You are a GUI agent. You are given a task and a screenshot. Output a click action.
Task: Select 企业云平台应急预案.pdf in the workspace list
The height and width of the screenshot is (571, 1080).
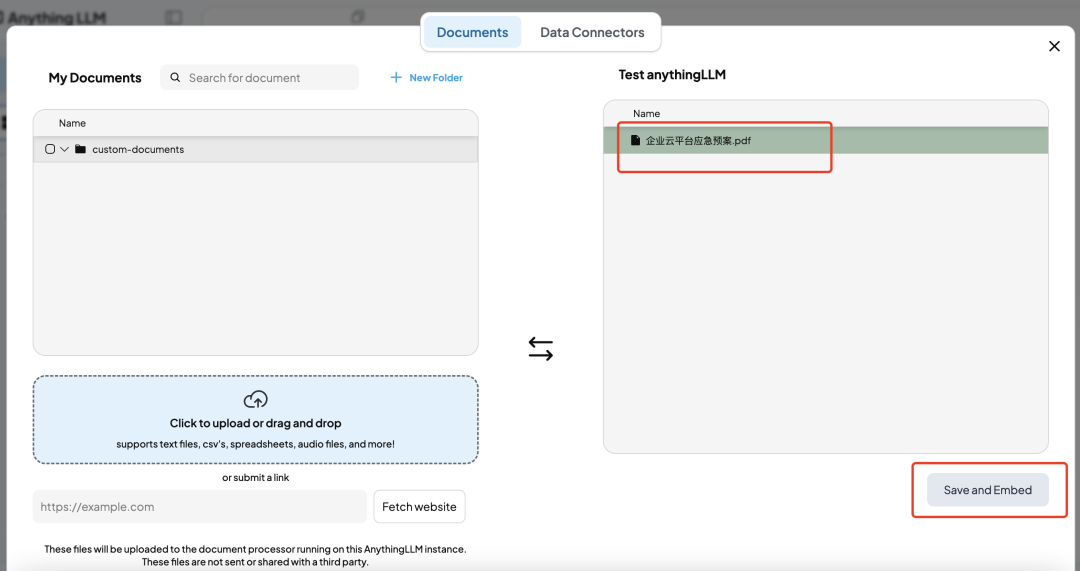[x=826, y=141]
